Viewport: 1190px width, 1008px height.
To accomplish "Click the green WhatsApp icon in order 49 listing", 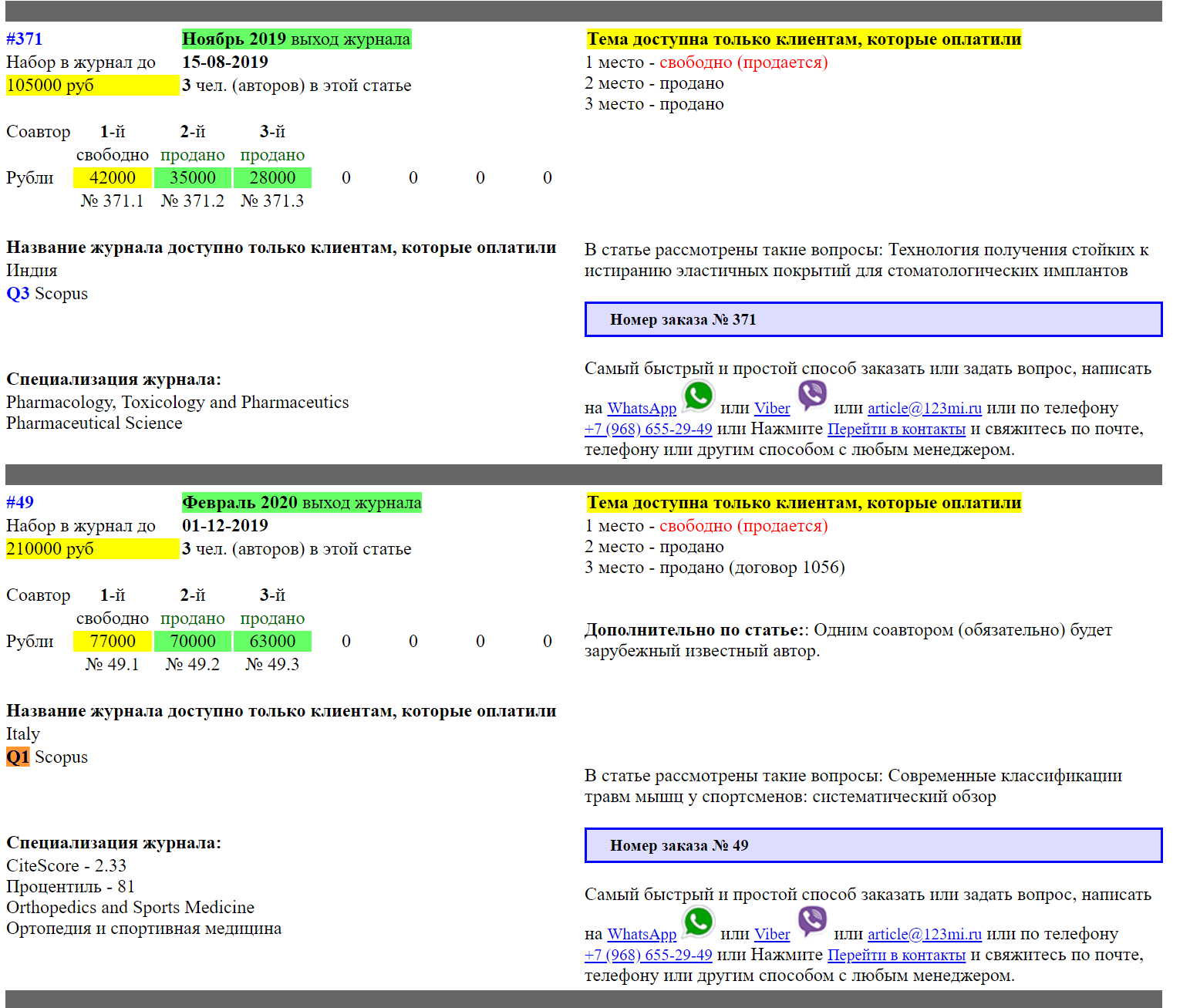I will click(698, 922).
